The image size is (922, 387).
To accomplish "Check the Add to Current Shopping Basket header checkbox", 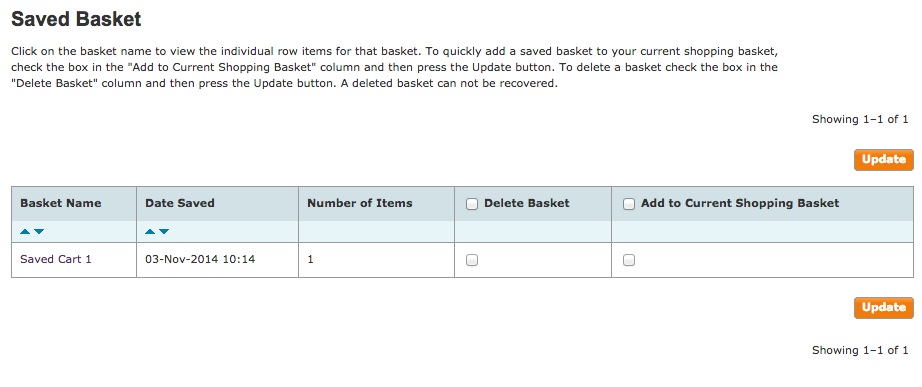I will pyautogui.click(x=629, y=204).
